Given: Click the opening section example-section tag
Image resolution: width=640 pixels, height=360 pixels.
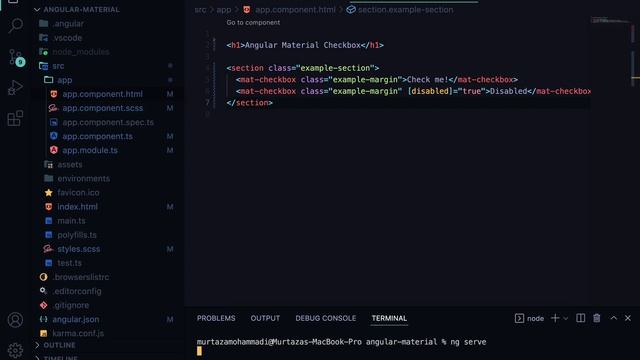Looking at the screenshot, I should 302,68.
